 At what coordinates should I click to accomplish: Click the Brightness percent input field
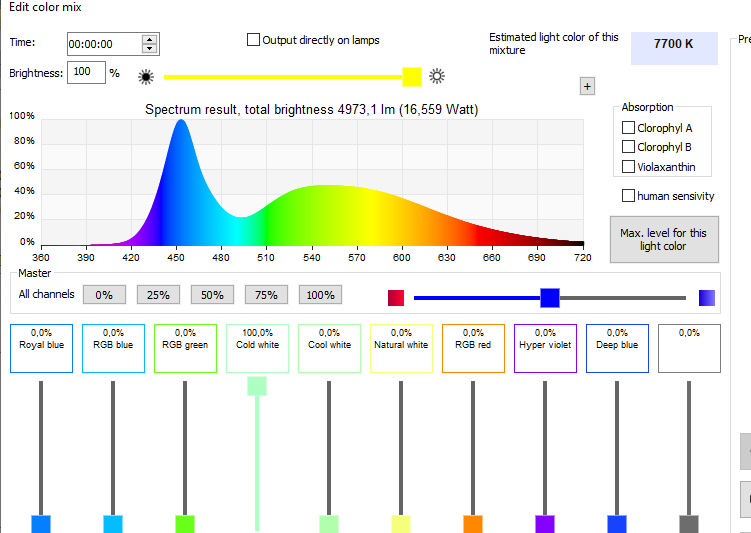click(86, 72)
